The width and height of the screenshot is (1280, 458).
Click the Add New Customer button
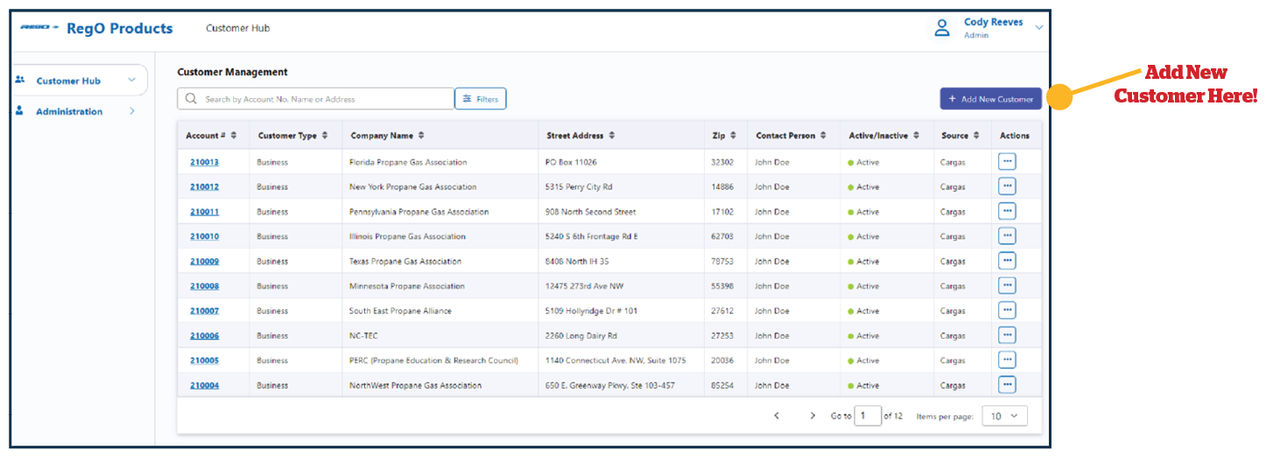tap(990, 99)
